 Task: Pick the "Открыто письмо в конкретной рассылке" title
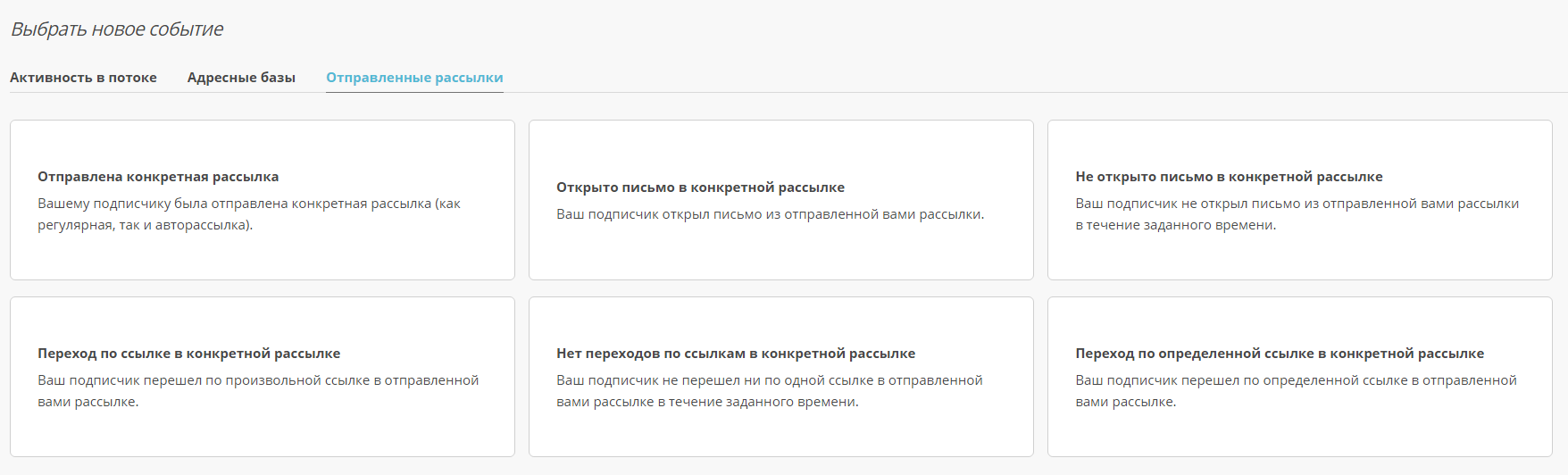point(700,187)
